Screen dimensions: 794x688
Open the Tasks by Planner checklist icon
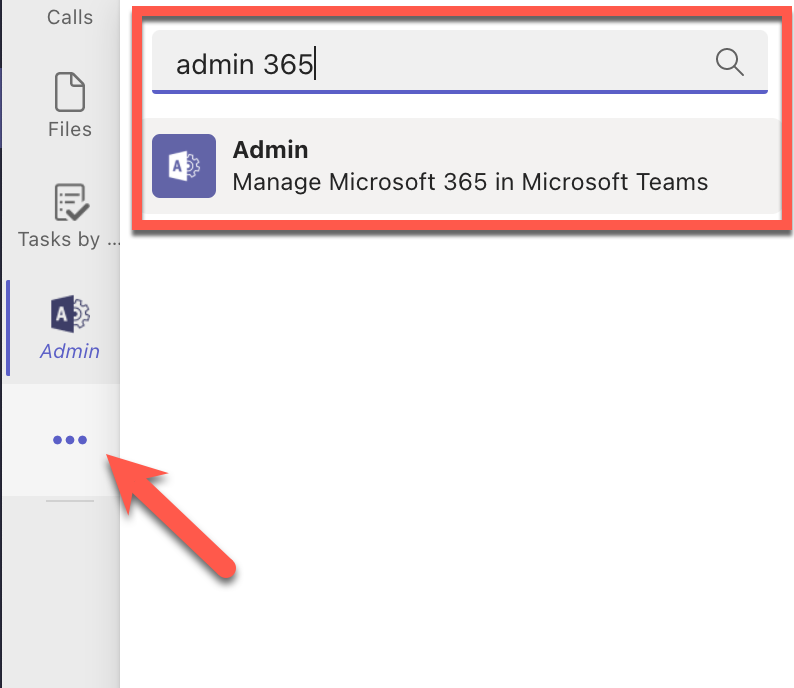72,203
